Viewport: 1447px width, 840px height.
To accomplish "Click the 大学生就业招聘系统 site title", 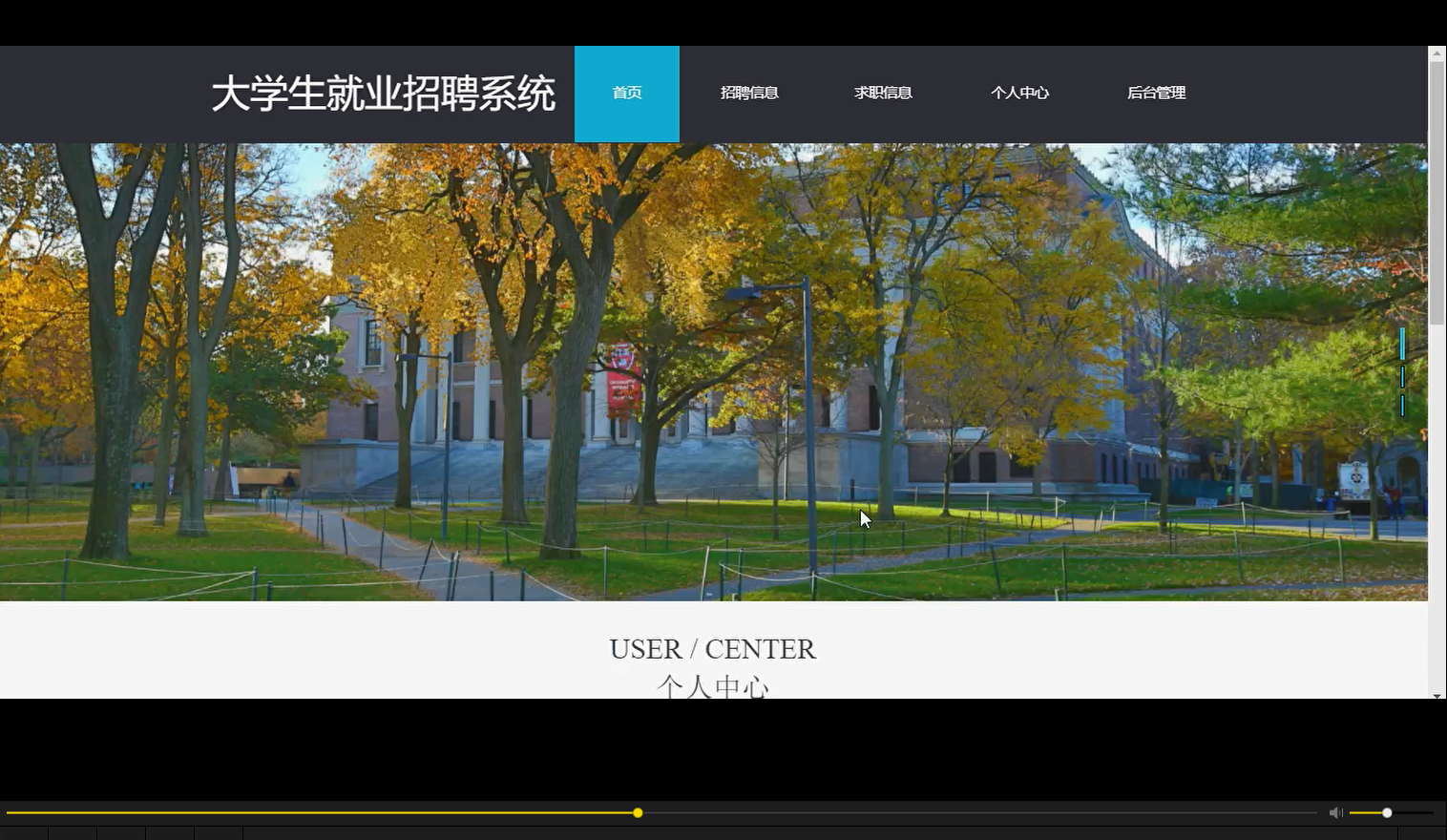I will [x=384, y=94].
